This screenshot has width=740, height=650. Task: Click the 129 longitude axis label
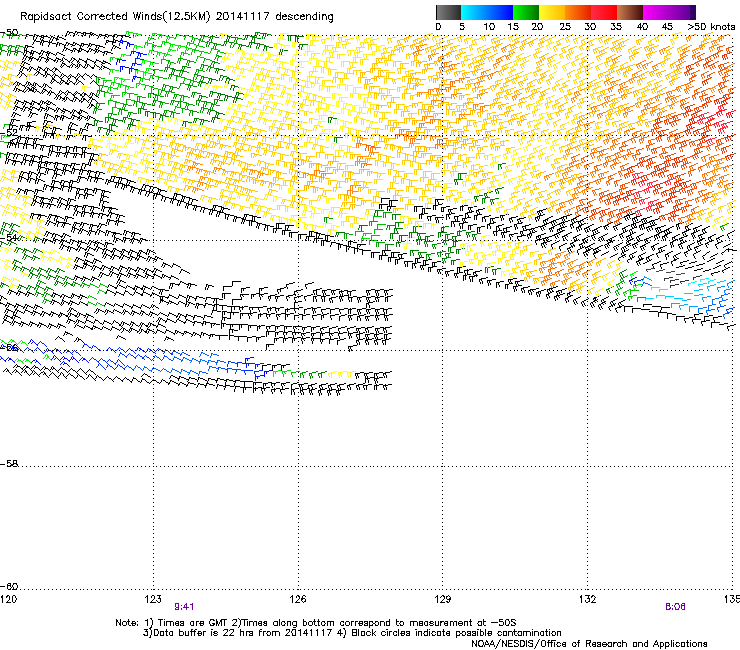(x=443, y=599)
